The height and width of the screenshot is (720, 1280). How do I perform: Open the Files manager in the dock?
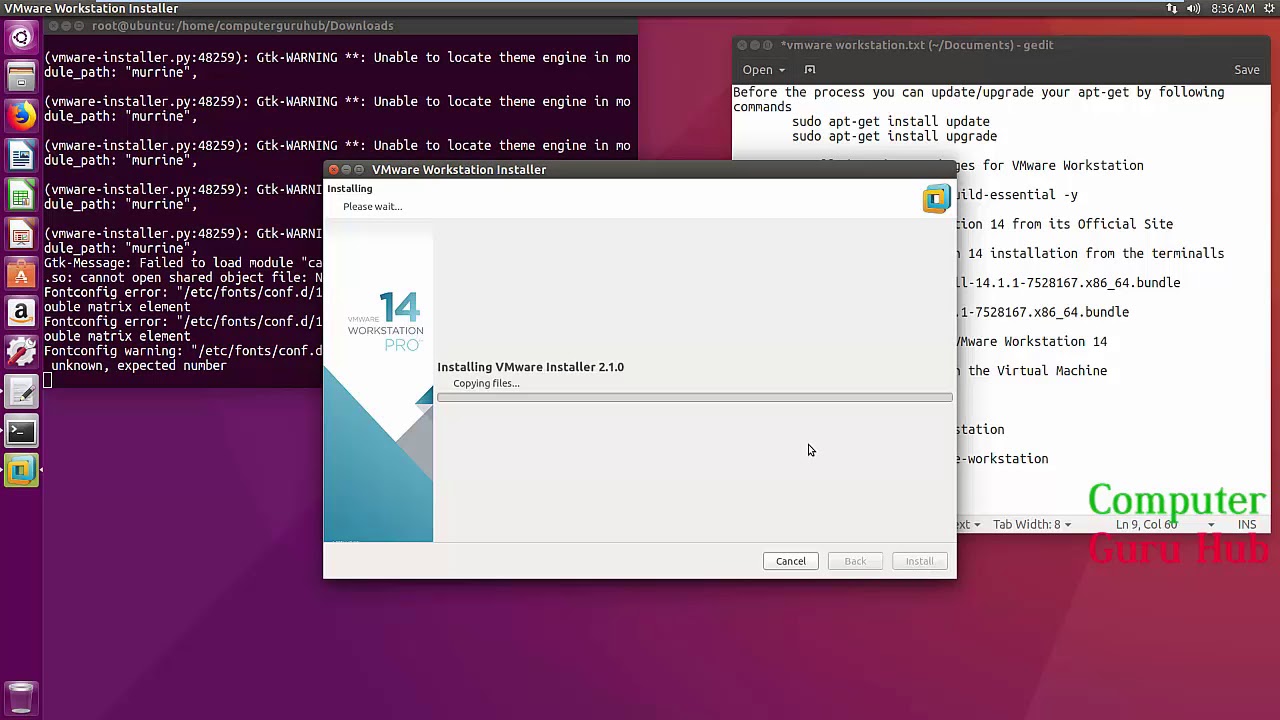click(x=21, y=78)
